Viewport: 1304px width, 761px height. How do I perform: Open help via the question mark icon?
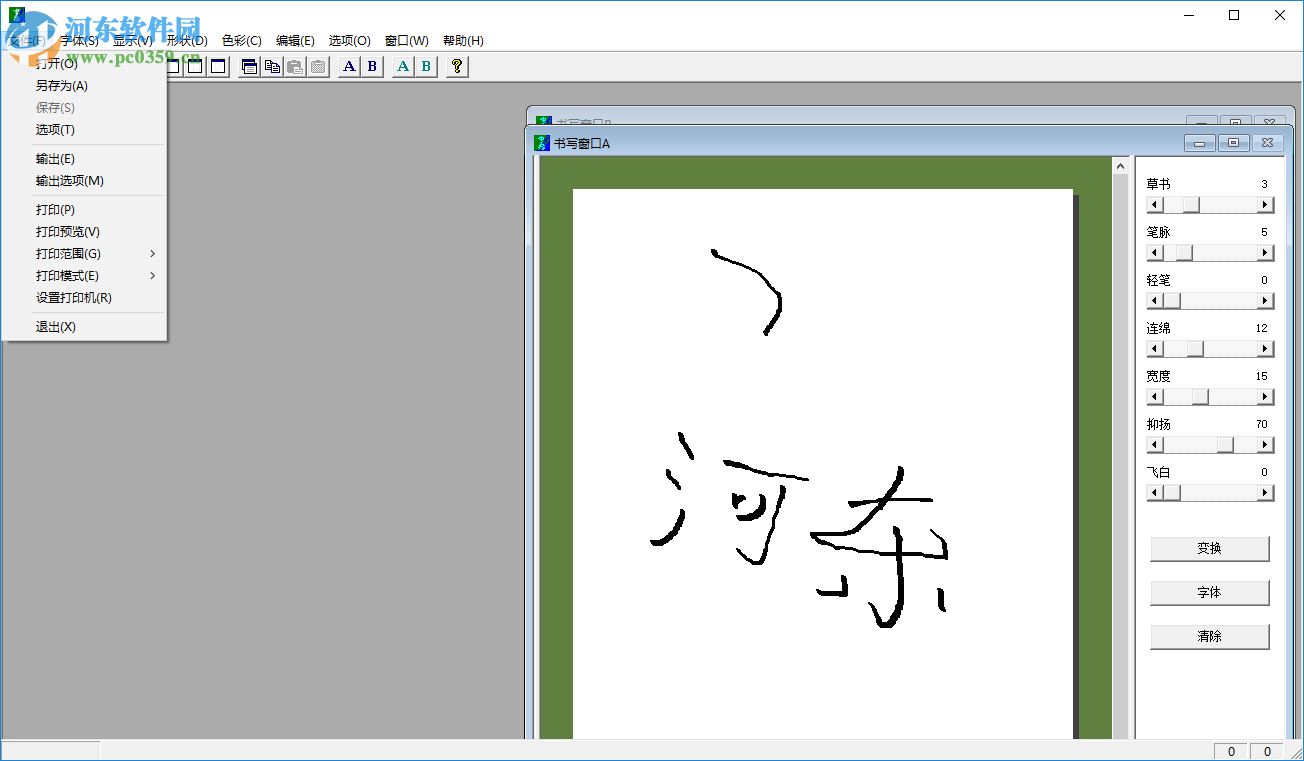456,66
